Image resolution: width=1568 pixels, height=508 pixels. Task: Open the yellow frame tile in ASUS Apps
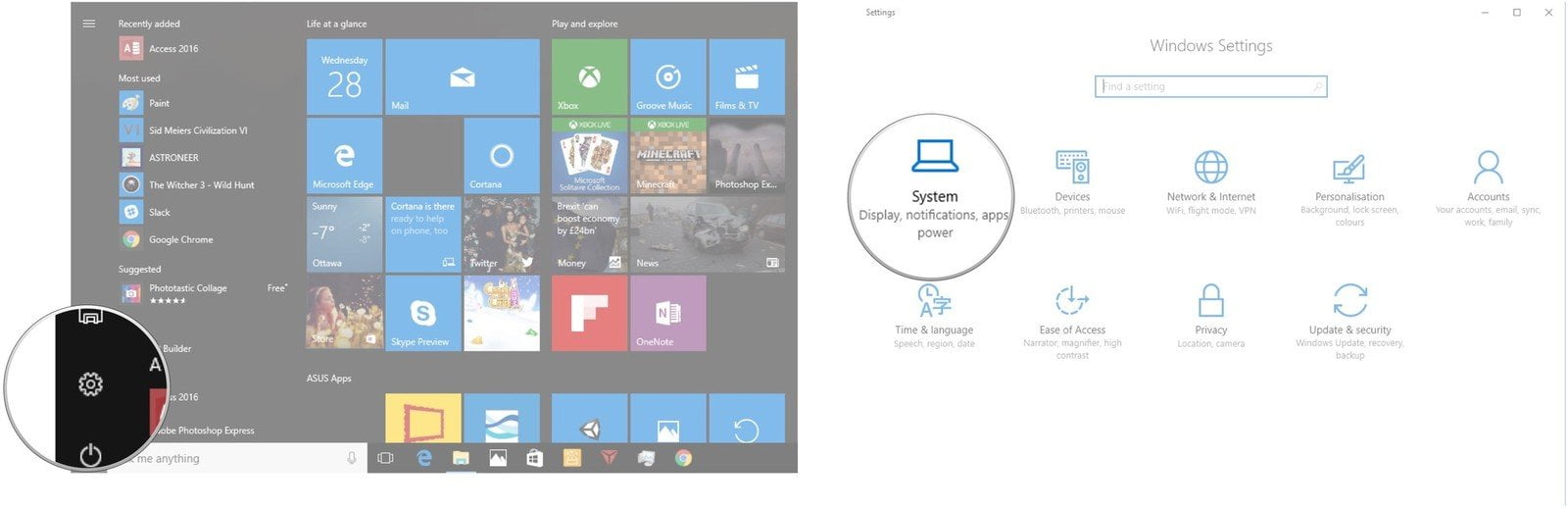click(x=423, y=418)
